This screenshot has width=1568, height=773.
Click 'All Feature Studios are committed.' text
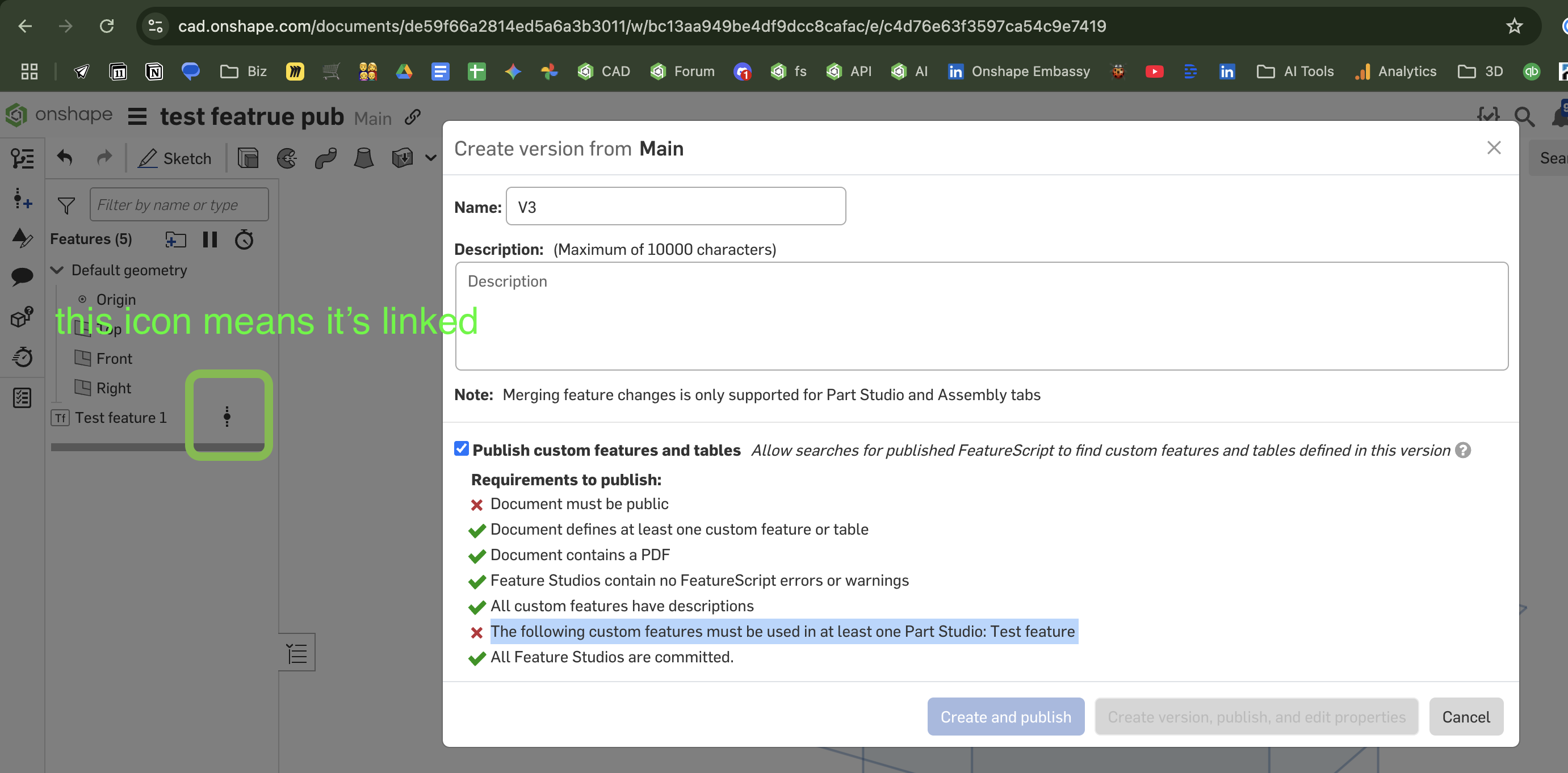point(612,657)
